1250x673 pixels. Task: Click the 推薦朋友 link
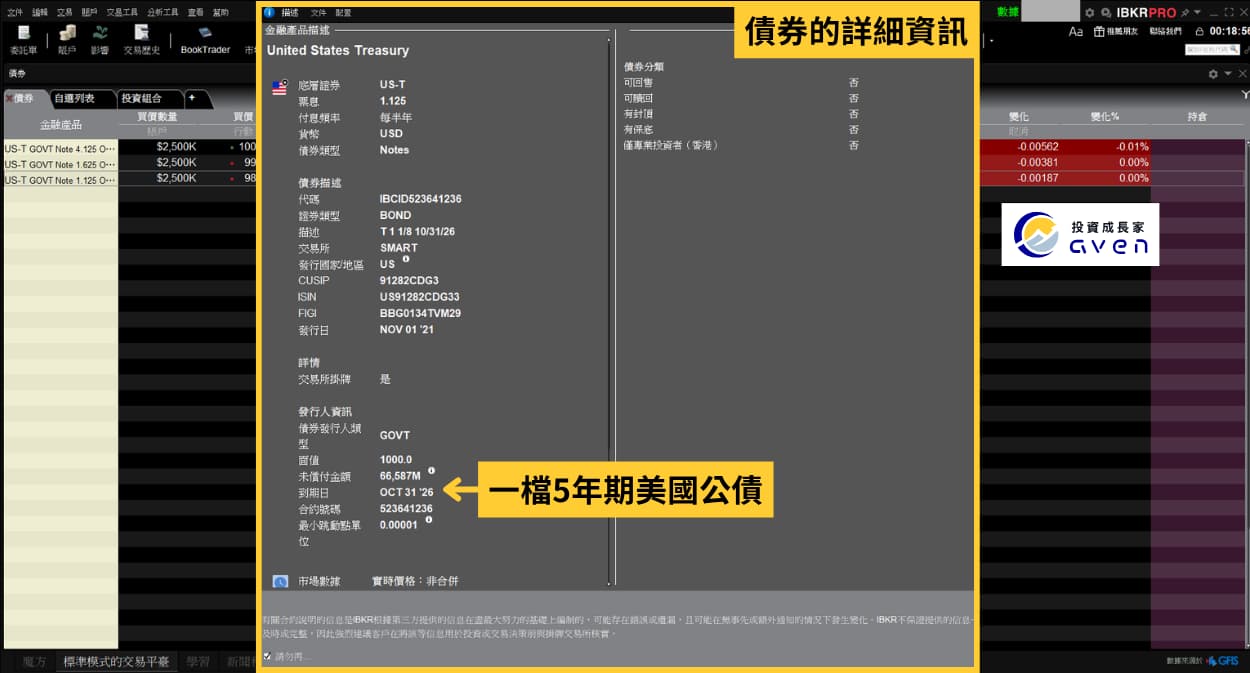[x=1123, y=32]
